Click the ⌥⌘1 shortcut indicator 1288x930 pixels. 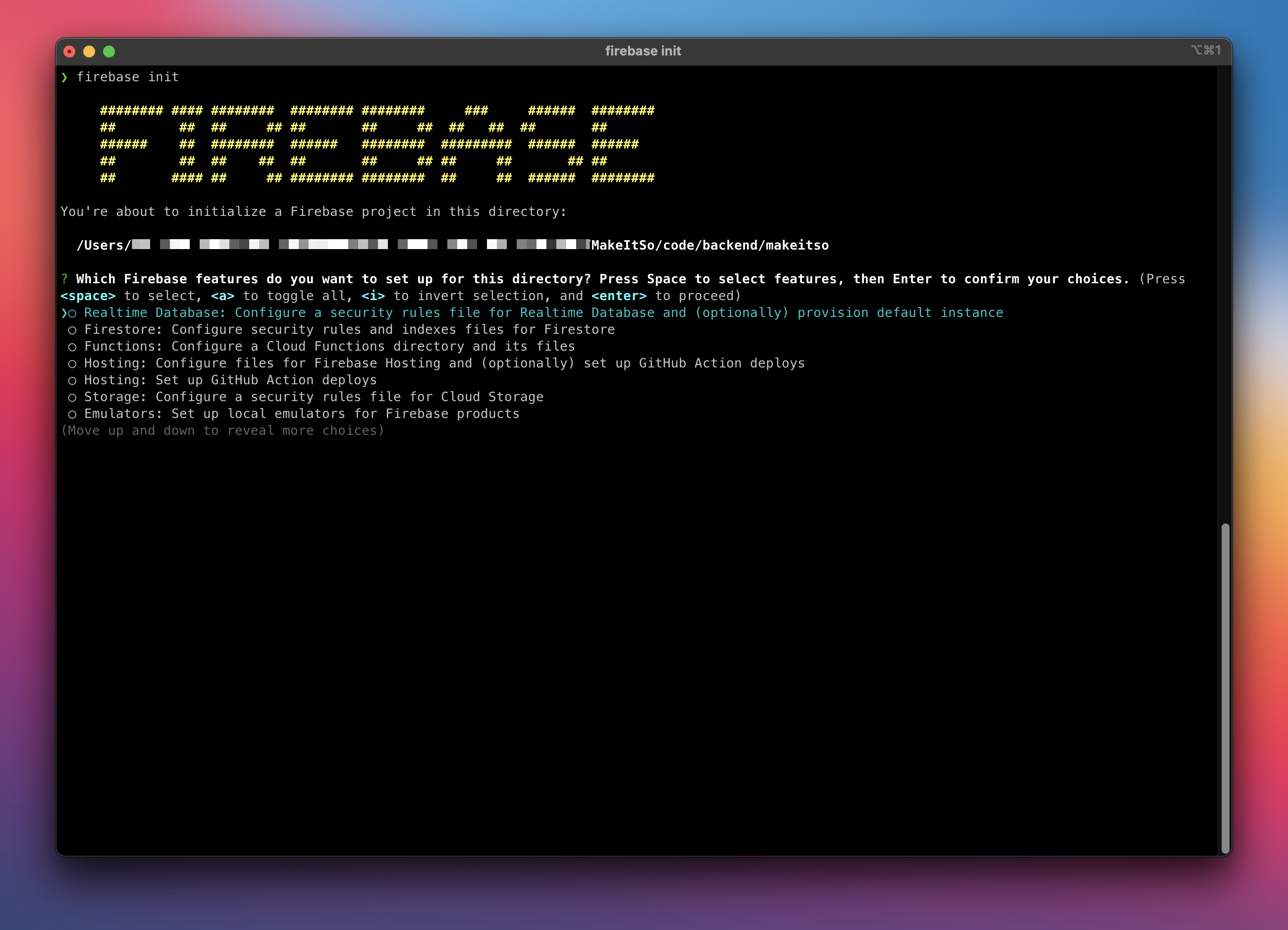pyautogui.click(x=1207, y=50)
